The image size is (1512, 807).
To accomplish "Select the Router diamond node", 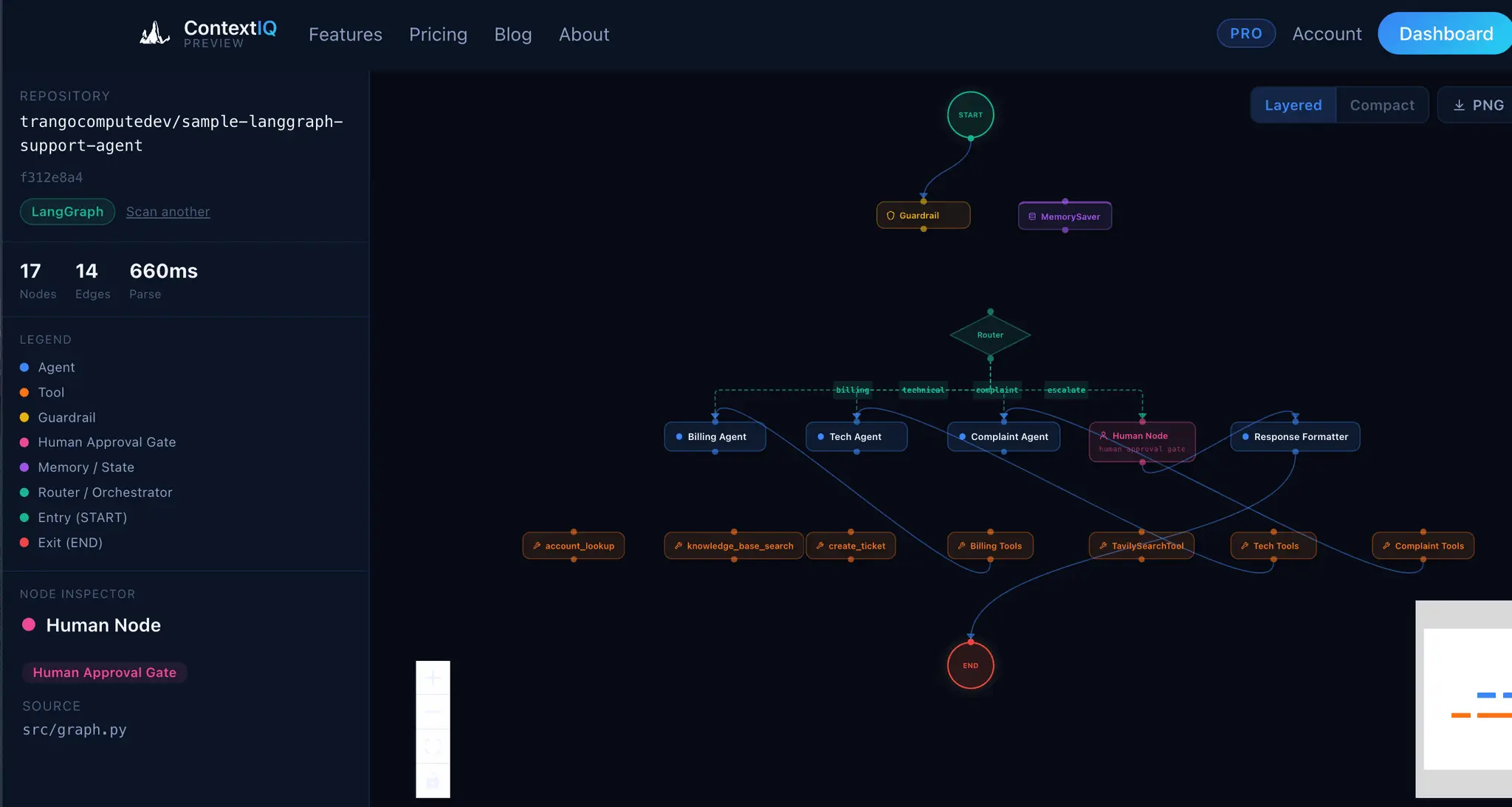I will pyautogui.click(x=990, y=335).
